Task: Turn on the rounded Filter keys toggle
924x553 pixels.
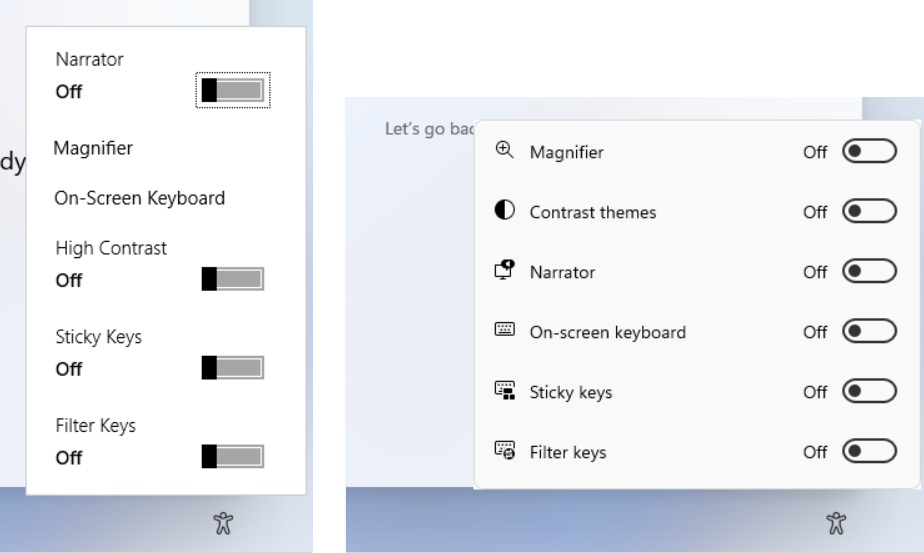Action: [869, 452]
